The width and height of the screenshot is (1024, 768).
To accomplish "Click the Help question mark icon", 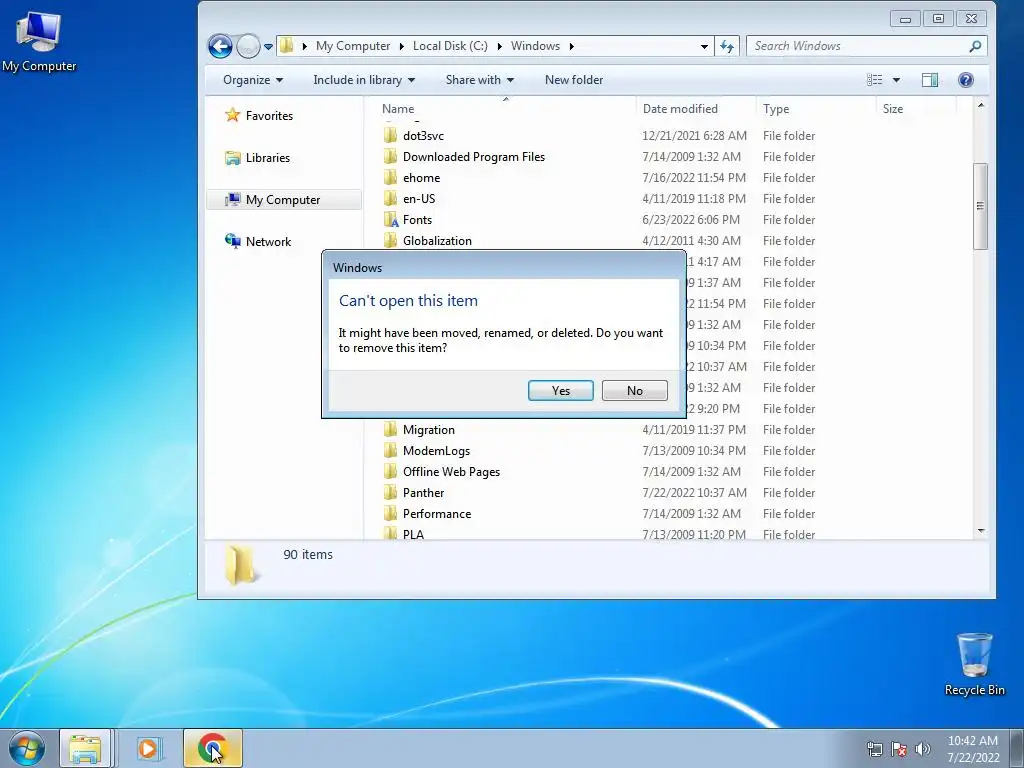I will point(966,80).
